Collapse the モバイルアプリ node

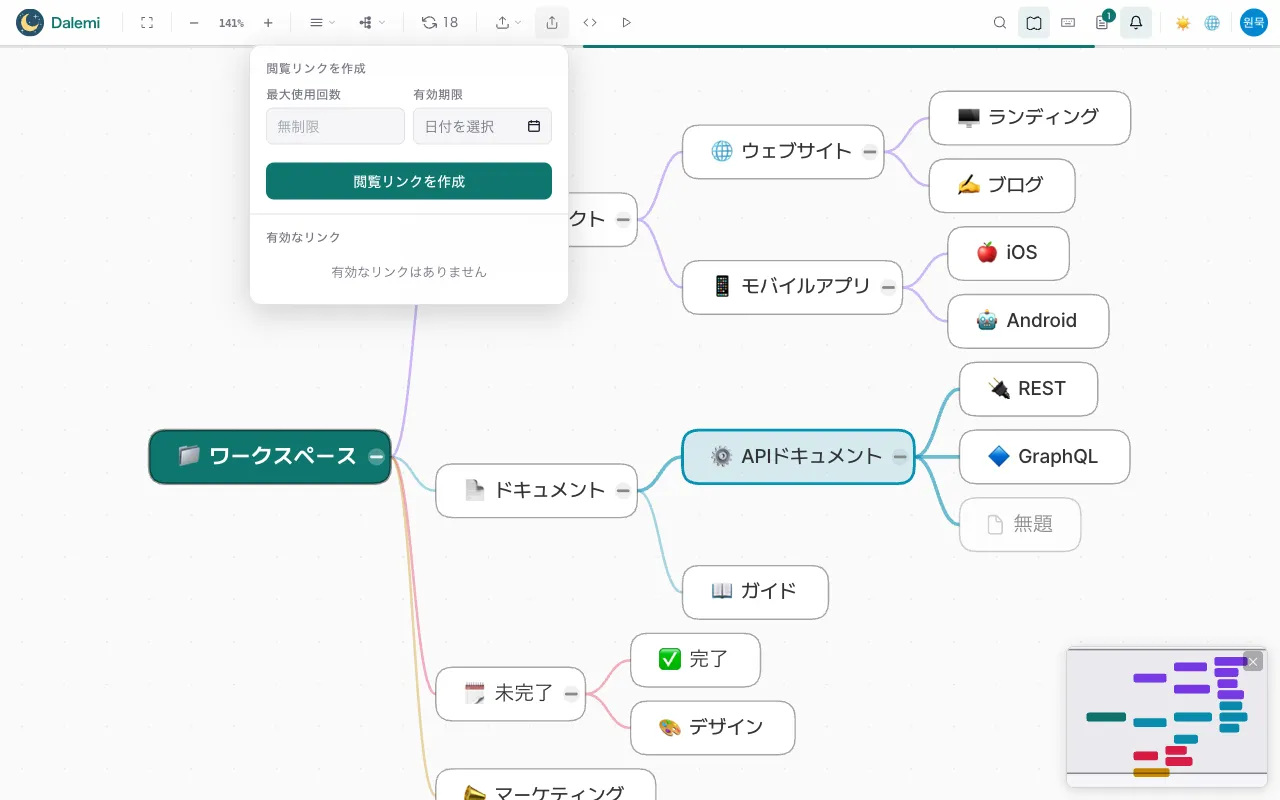click(888, 287)
